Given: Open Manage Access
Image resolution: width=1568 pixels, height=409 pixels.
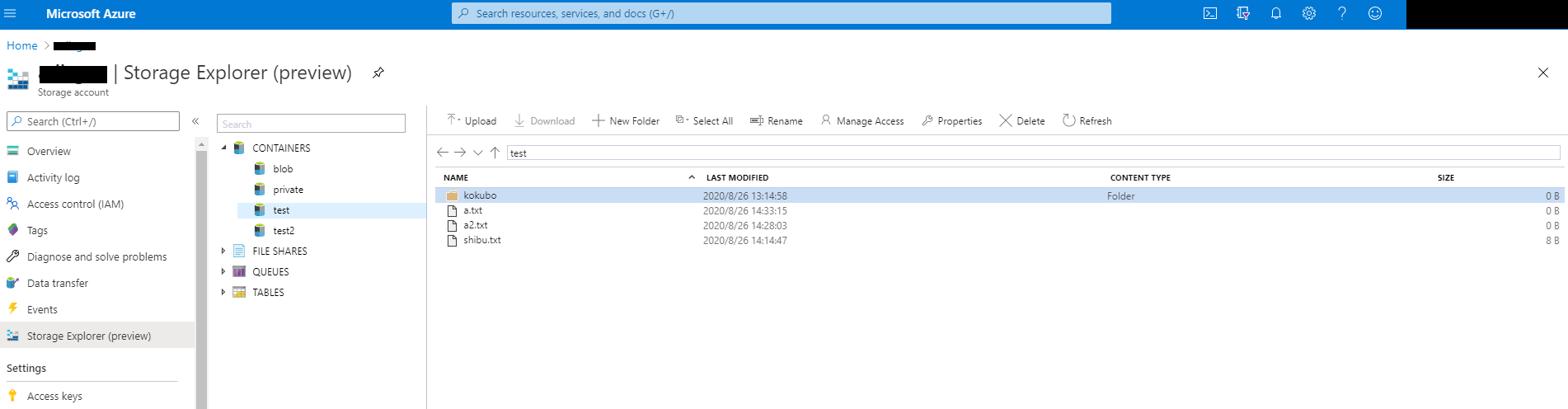Looking at the screenshot, I should point(862,120).
